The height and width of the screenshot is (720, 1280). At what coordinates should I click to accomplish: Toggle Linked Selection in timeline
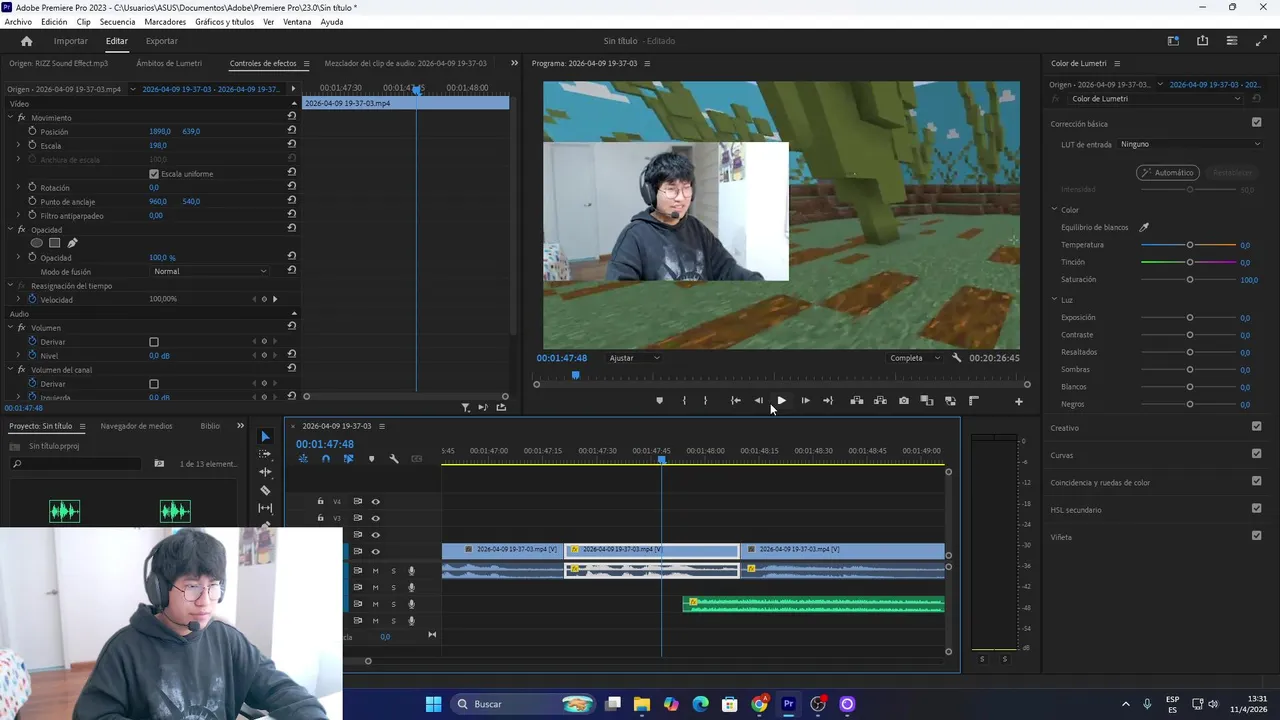[348, 459]
